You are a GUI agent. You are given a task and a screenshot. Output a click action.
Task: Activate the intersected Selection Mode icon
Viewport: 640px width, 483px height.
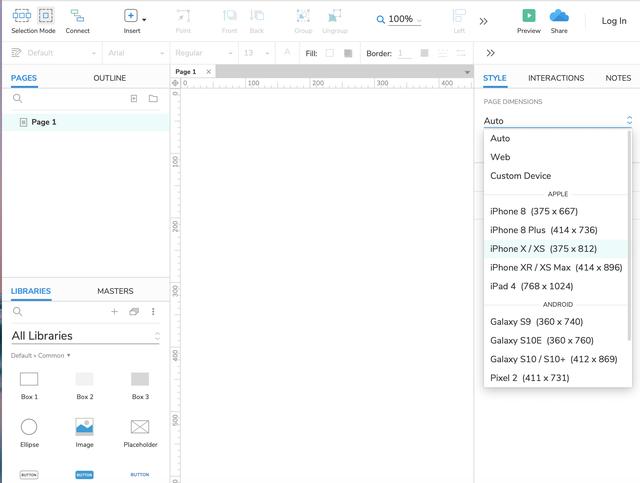pos(22,16)
